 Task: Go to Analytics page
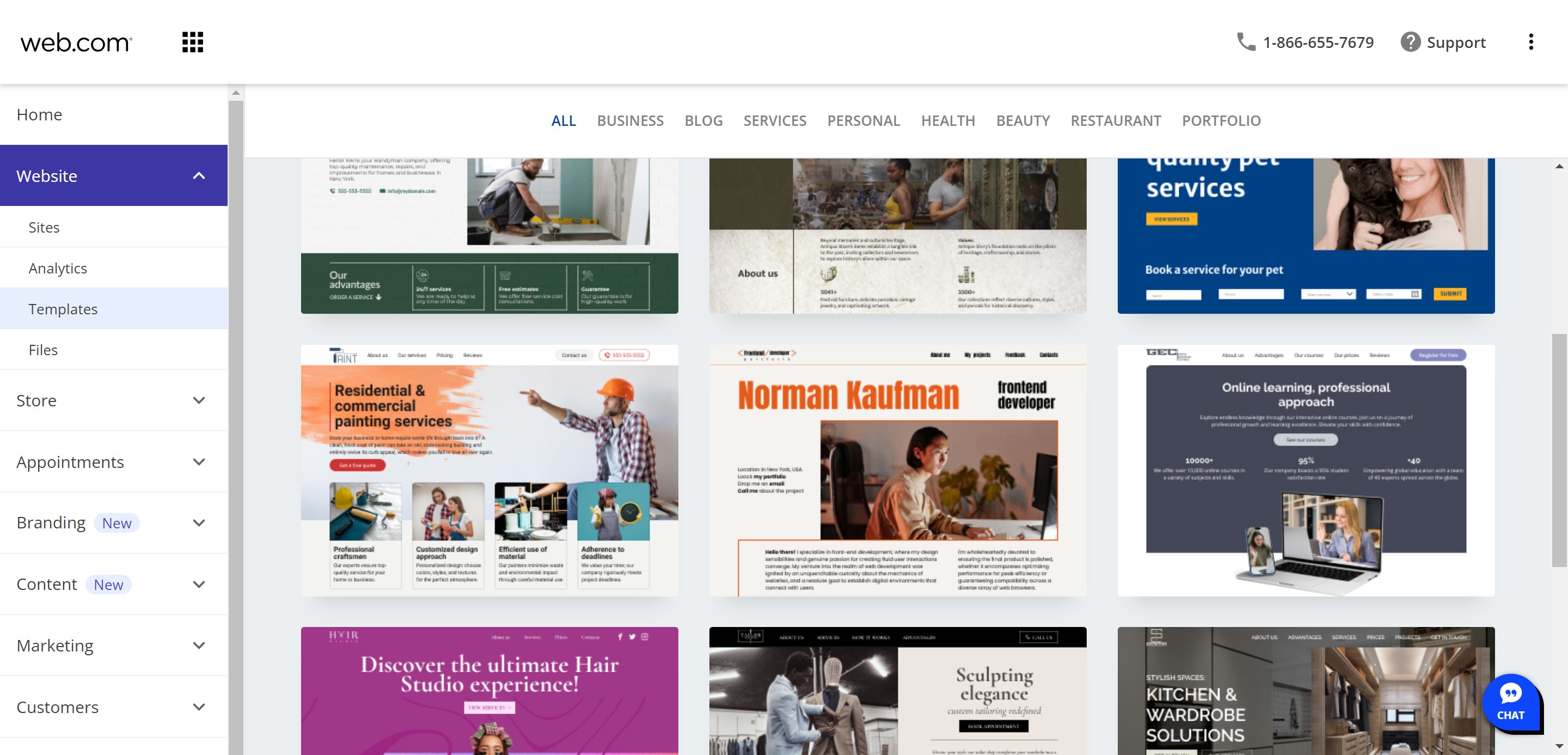point(58,268)
